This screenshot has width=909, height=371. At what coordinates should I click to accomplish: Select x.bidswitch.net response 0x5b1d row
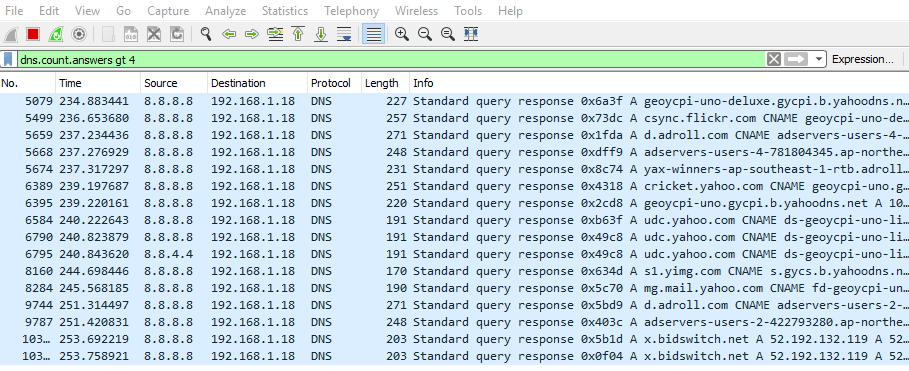pyautogui.click(x=454, y=339)
